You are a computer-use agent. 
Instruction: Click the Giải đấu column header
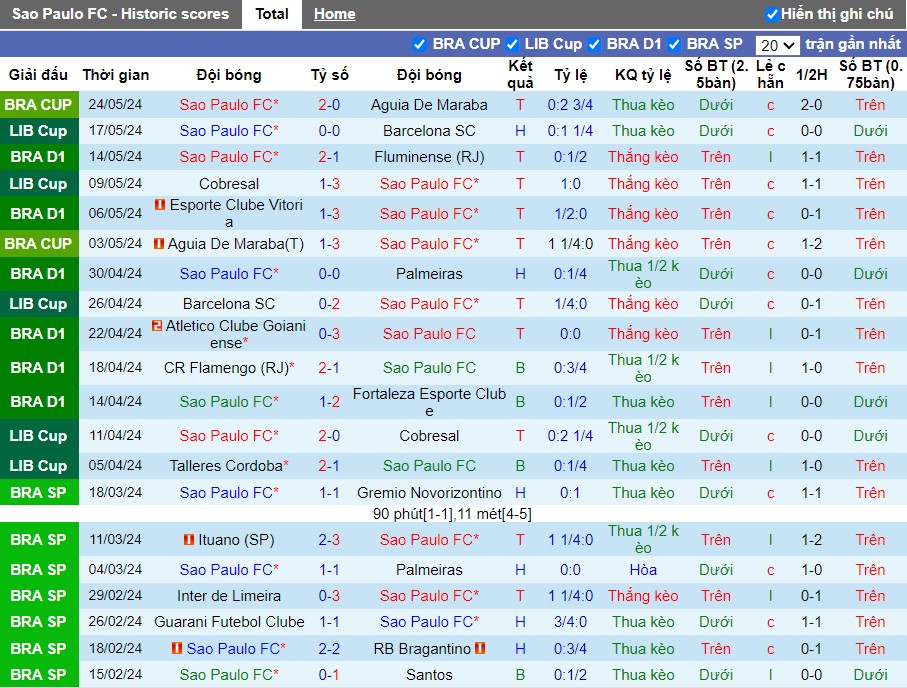(38, 75)
